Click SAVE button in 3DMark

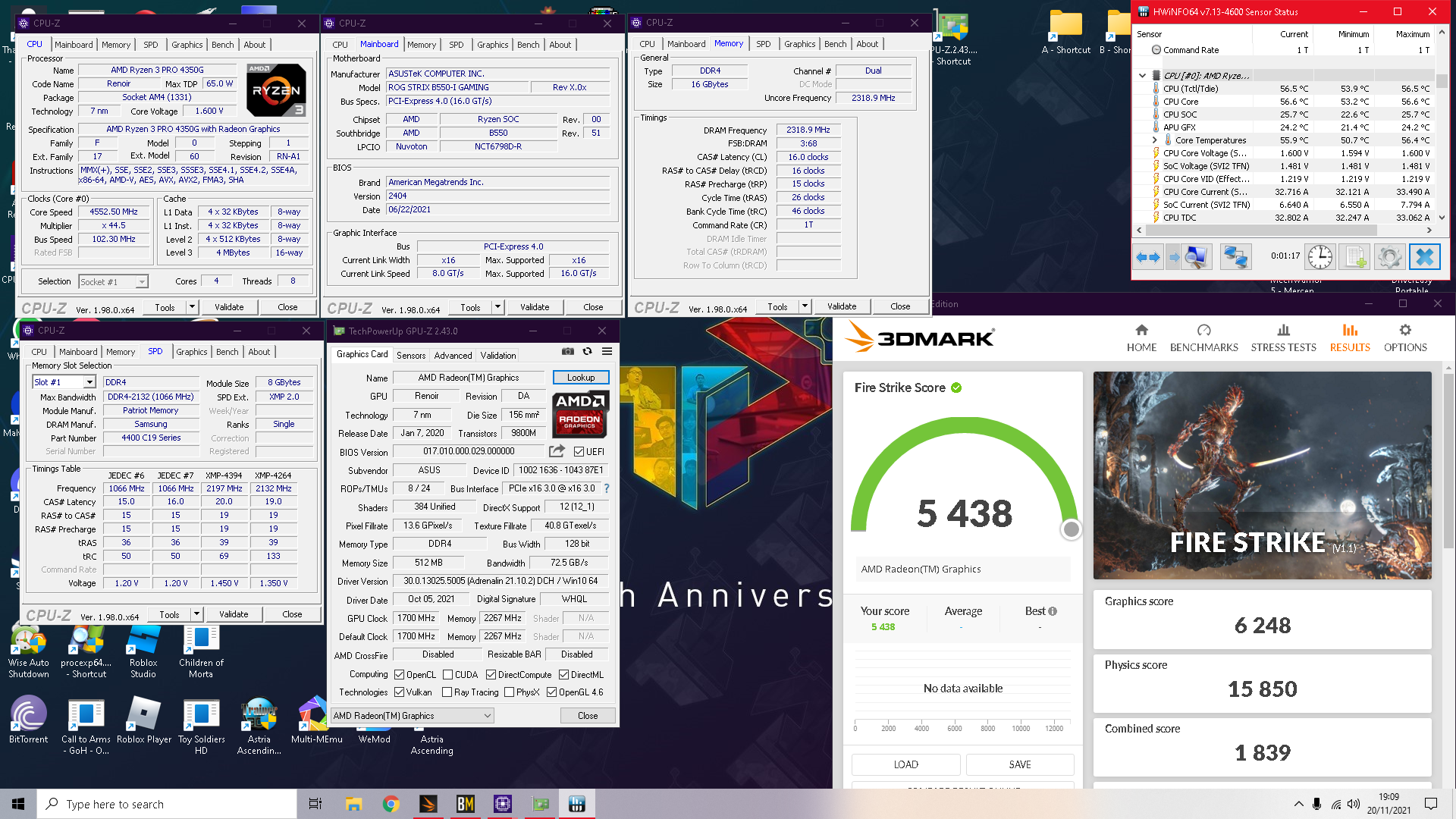1020,764
